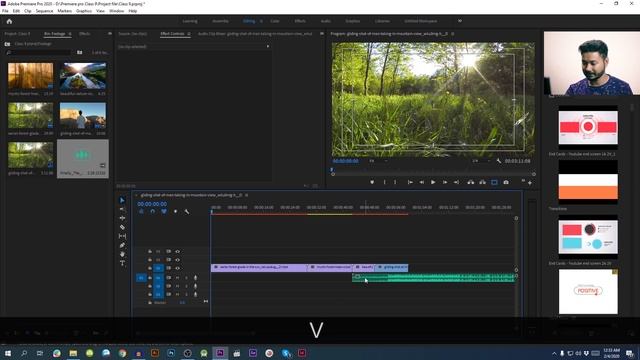The height and width of the screenshot is (360, 640).
Task: Mute audio track A1
Action: (178, 278)
